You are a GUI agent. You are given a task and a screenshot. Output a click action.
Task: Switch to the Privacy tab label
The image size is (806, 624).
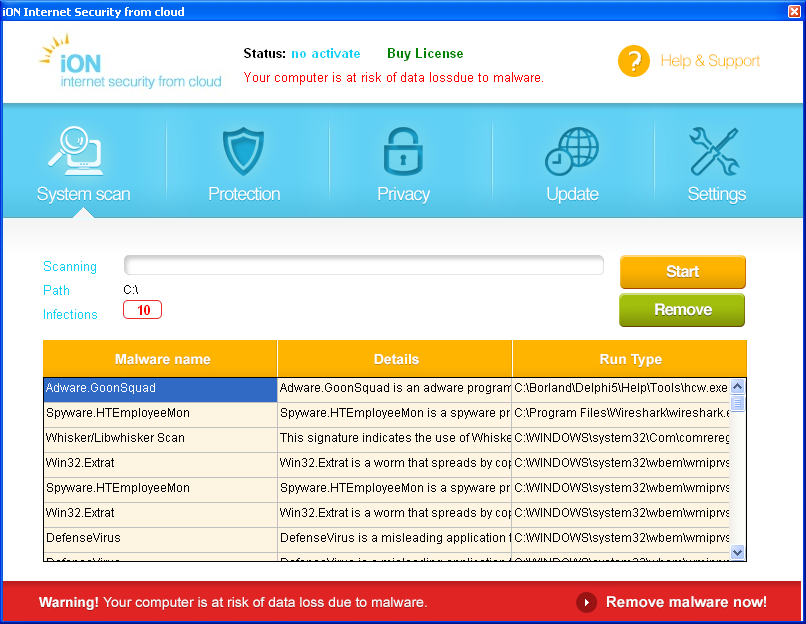[403, 194]
